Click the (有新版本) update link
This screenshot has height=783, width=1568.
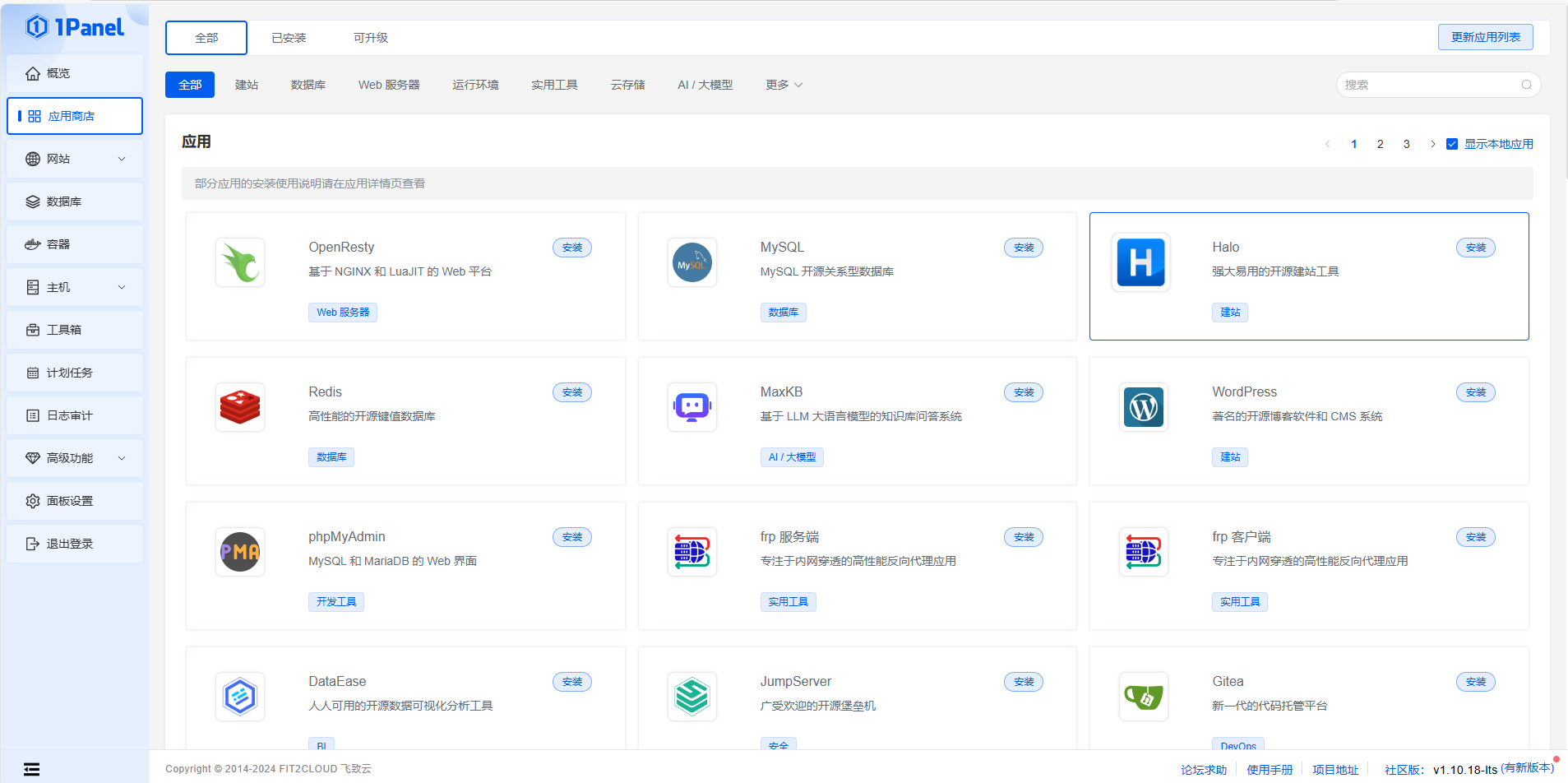tap(1527, 767)
